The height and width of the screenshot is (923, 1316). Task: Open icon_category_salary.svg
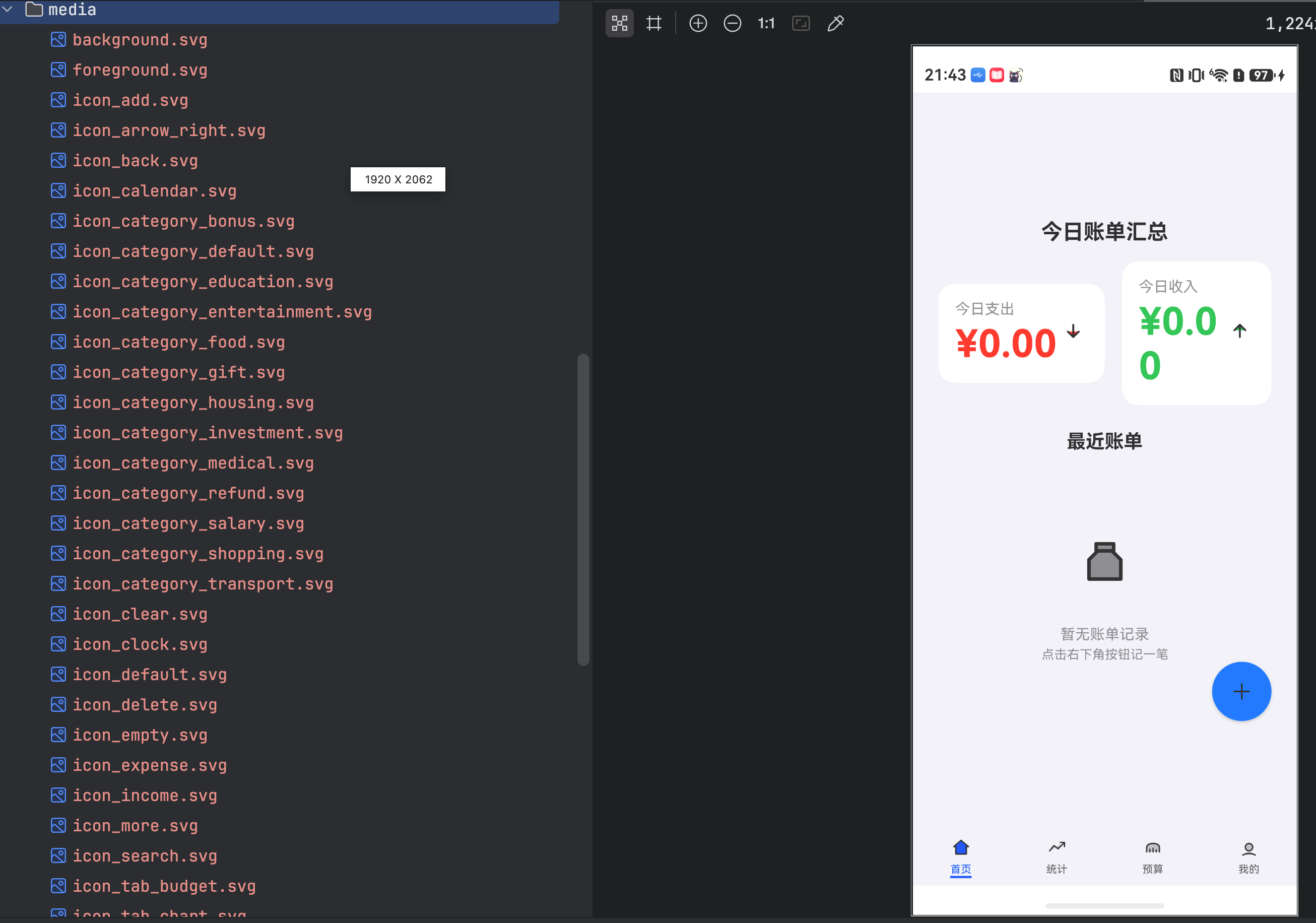188,523
